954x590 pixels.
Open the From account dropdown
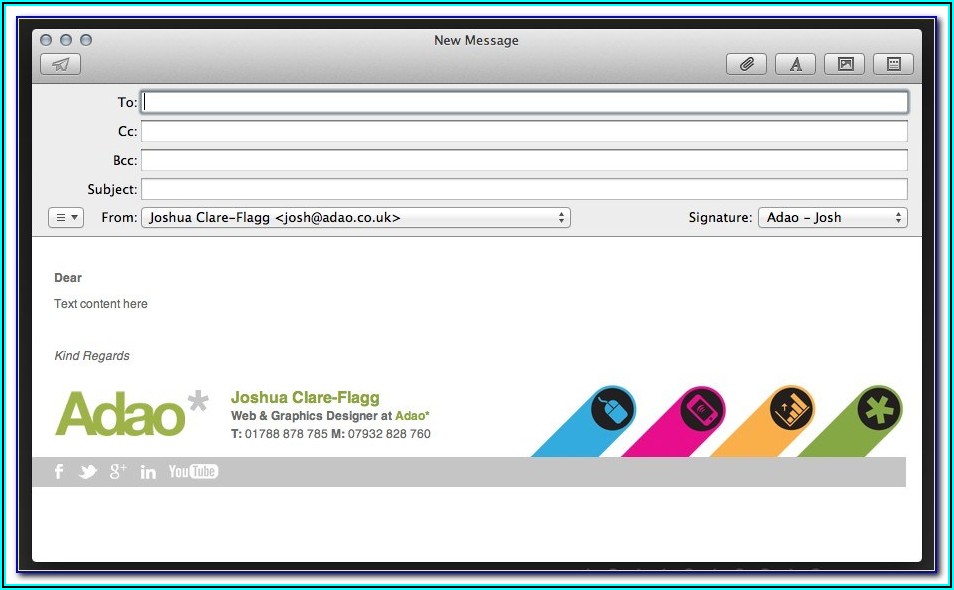[356, 218]
